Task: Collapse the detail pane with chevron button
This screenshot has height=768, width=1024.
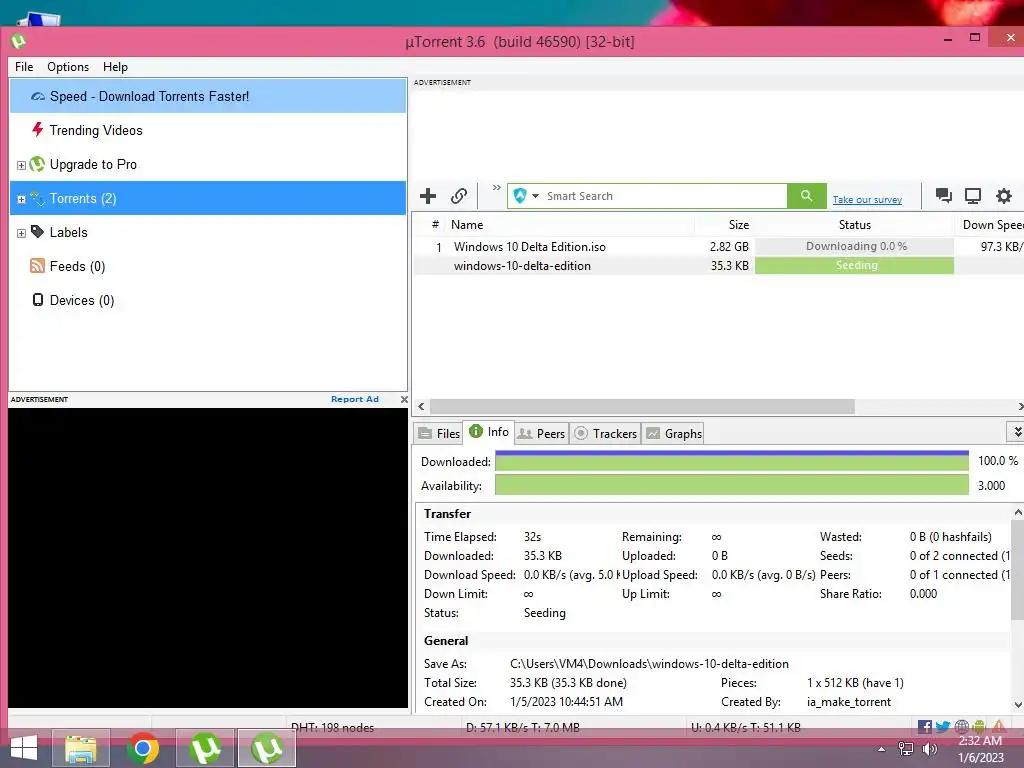Action: (x=1016, y=432)
